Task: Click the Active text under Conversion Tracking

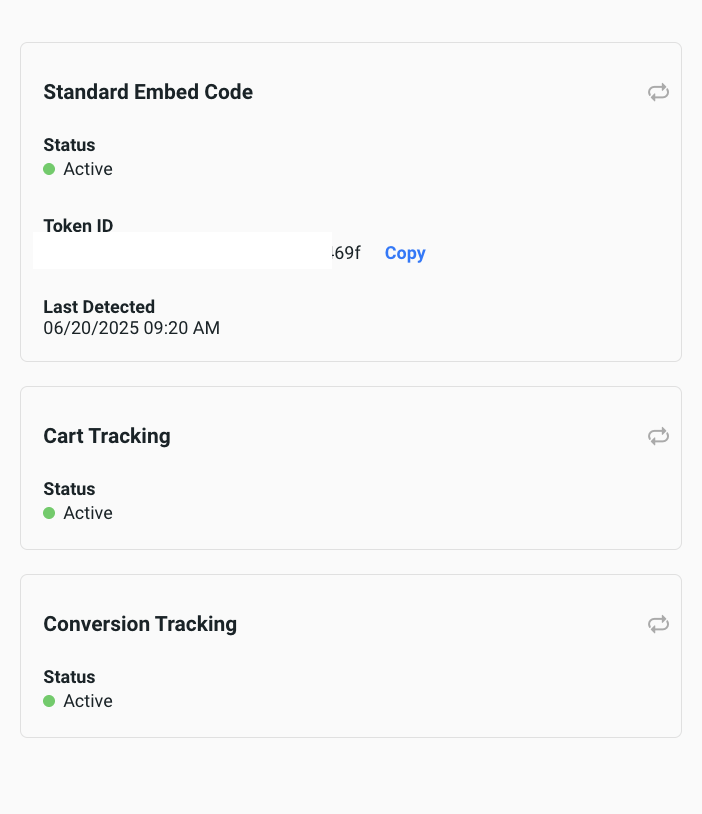Action: [88, 701]
